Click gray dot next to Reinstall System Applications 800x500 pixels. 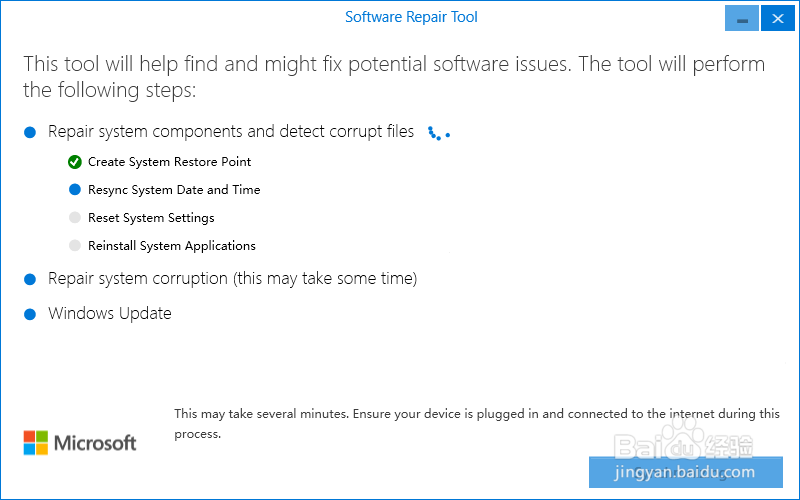(x=75, y=246)
